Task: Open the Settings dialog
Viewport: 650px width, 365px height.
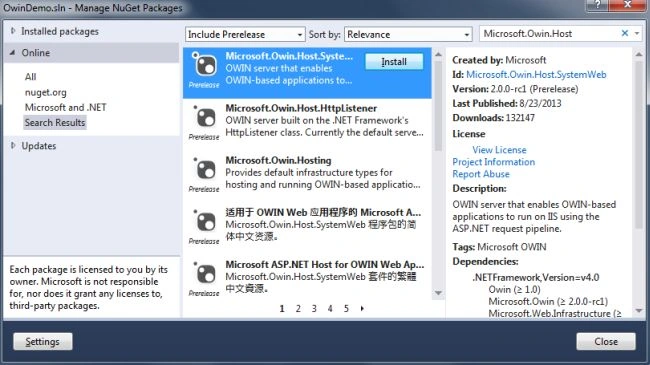Action: [42, 342]
